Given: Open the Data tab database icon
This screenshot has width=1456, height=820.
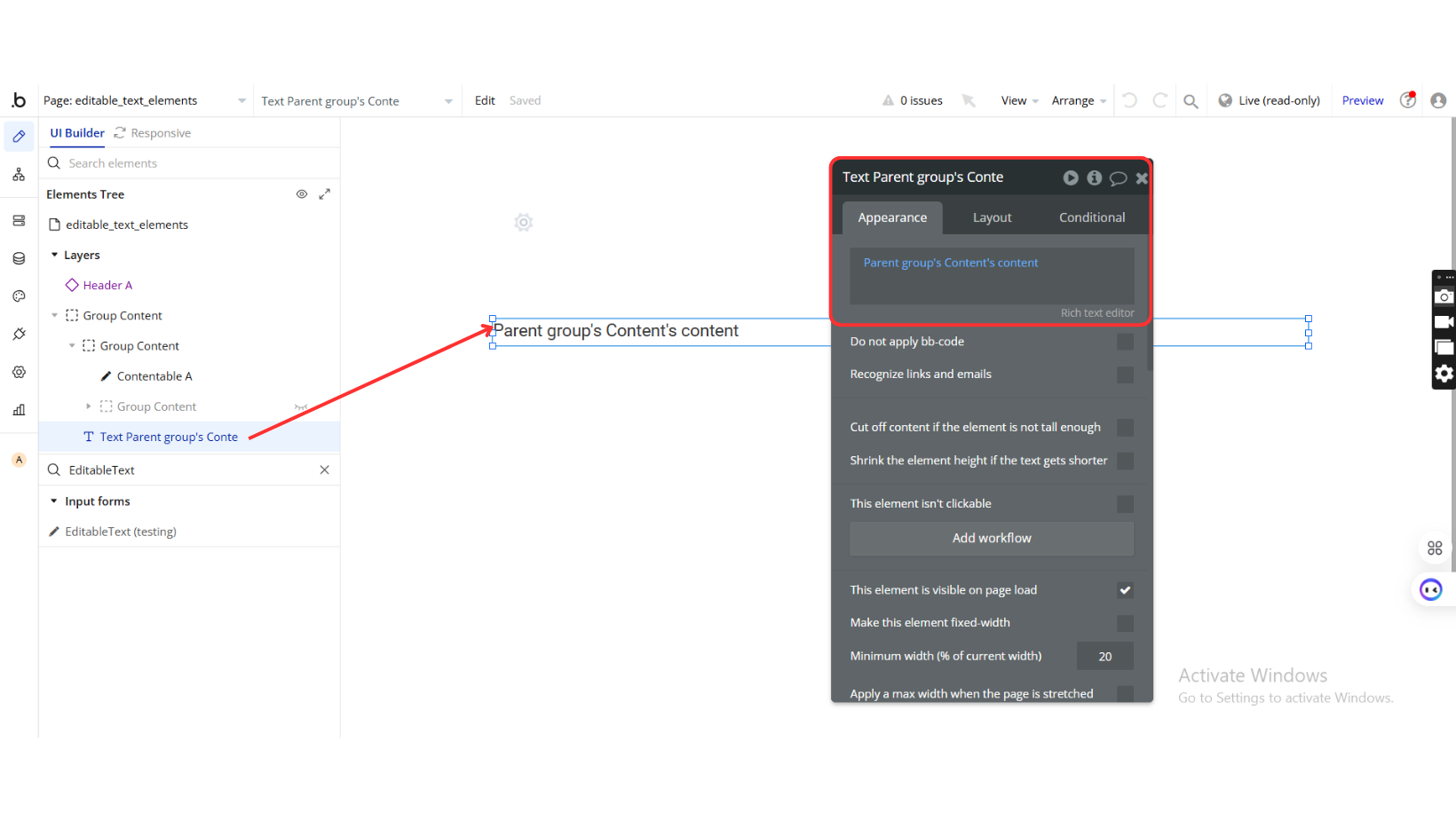Looking at the screenshot, I should pyautogui.click(x=19, y=258).
